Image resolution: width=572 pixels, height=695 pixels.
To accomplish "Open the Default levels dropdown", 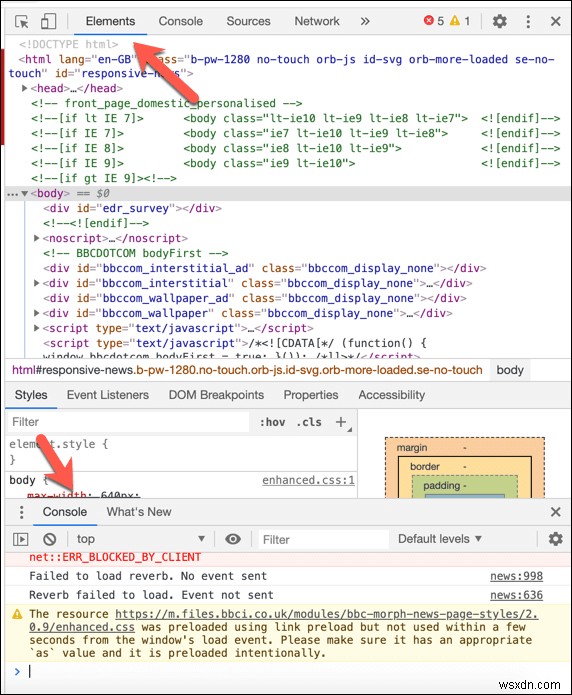I will [439, 539].
